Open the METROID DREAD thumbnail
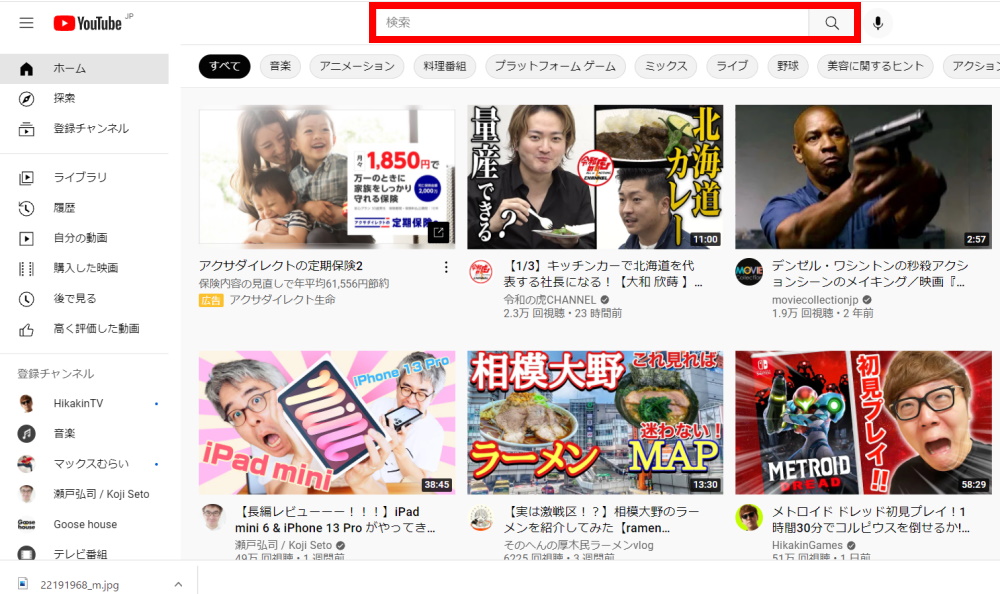The height and width of the screenshot is (594, 1000). point(864,422)
